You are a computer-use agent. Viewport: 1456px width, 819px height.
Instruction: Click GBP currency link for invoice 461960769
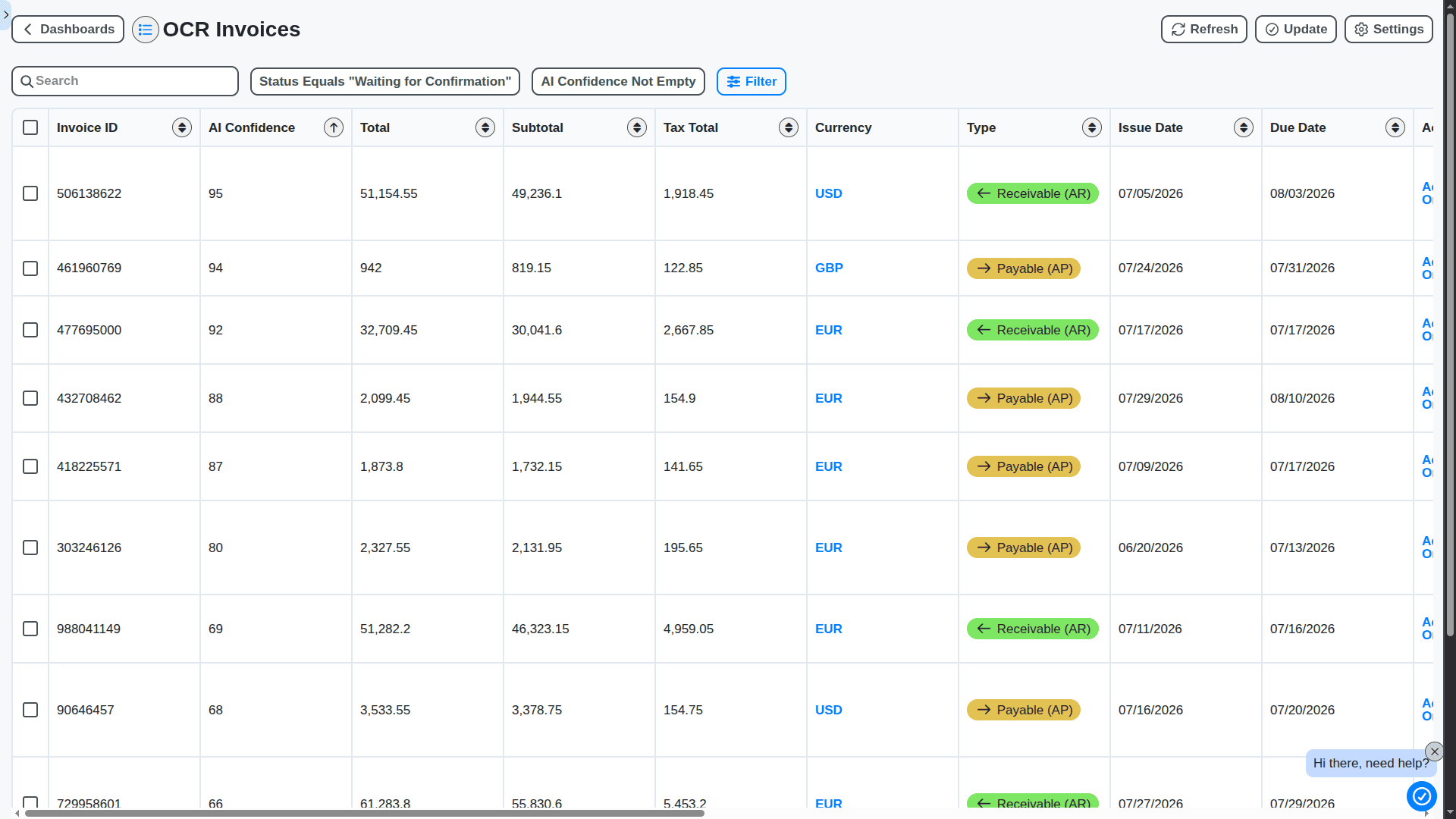click(x=829, y=268)
